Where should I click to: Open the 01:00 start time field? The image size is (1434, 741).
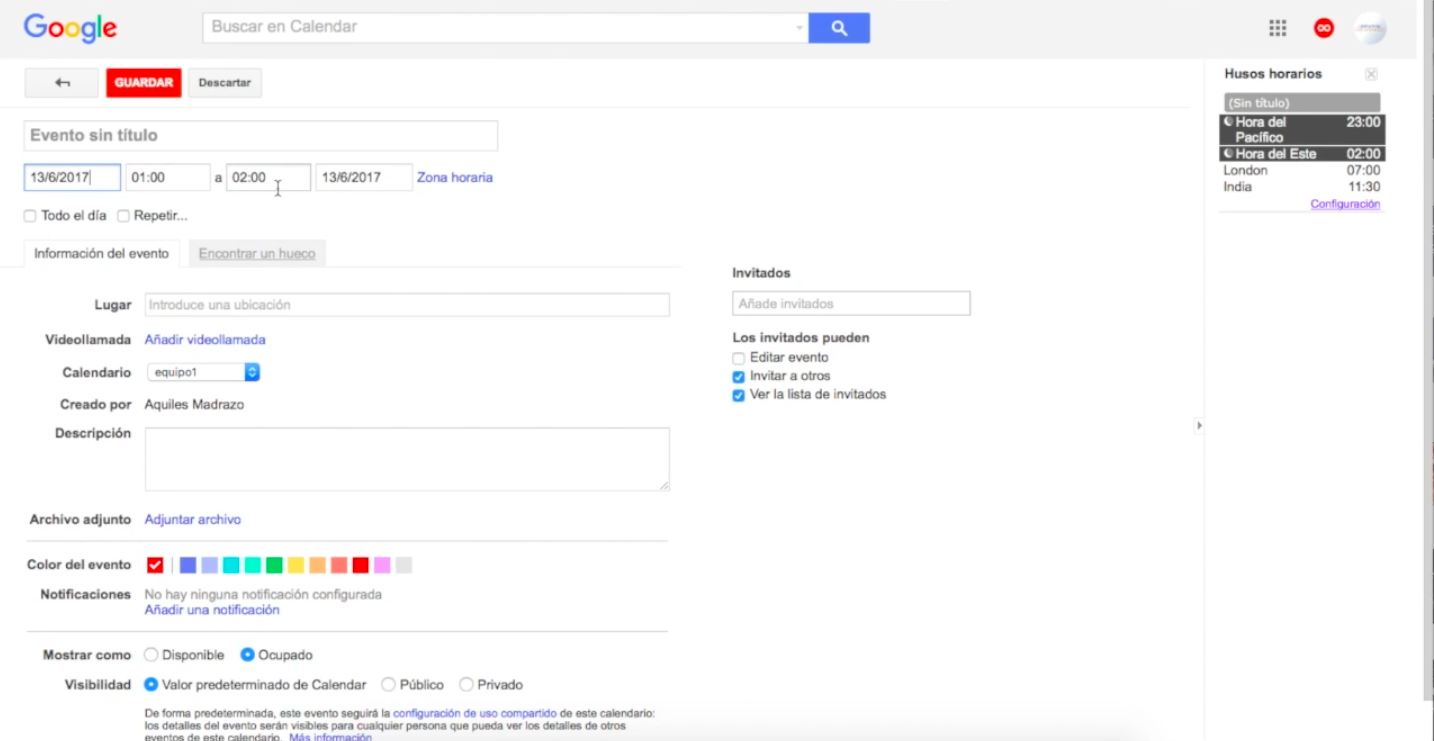(x=167, y=178)
